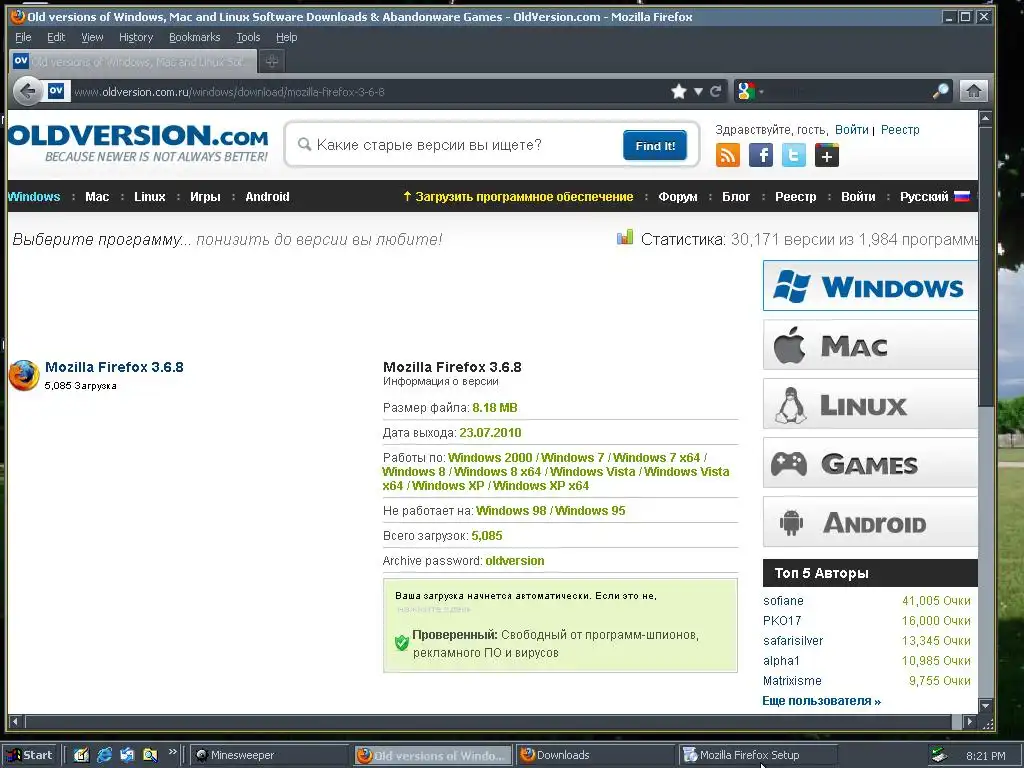1024x768 pixels.
Task: Open the Русский language selector
Action: click(923, 197)
